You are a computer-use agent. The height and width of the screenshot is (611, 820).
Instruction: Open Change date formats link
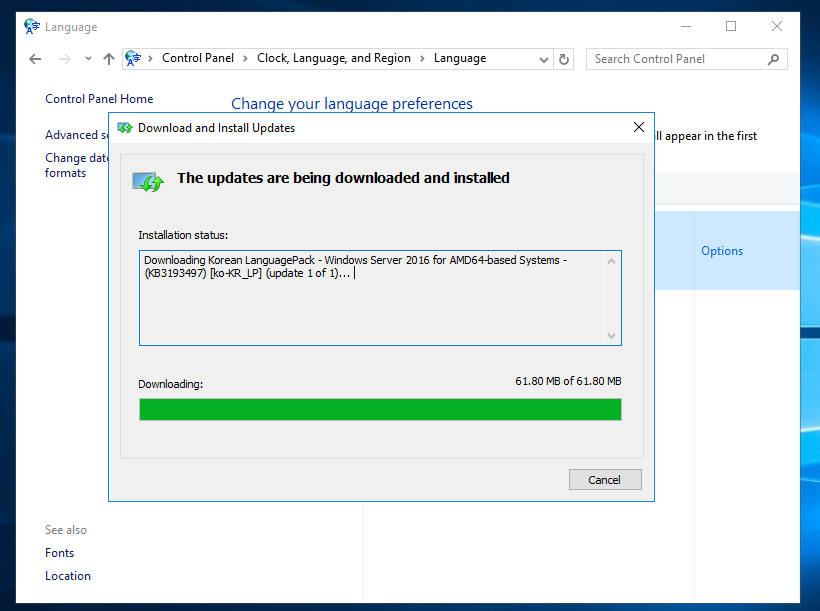click(76, 165)
